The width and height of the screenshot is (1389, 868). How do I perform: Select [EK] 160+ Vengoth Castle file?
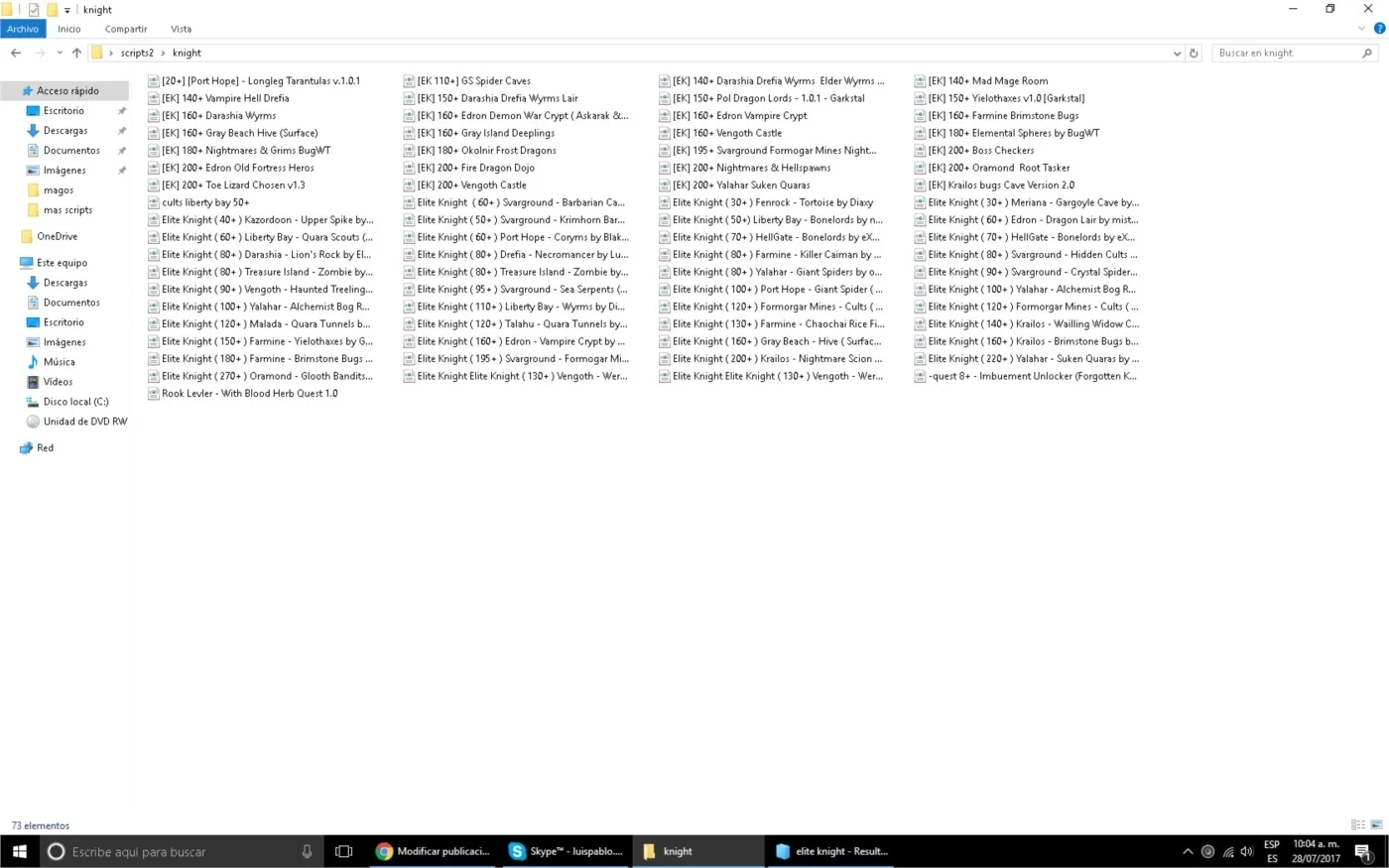(720, 133)
